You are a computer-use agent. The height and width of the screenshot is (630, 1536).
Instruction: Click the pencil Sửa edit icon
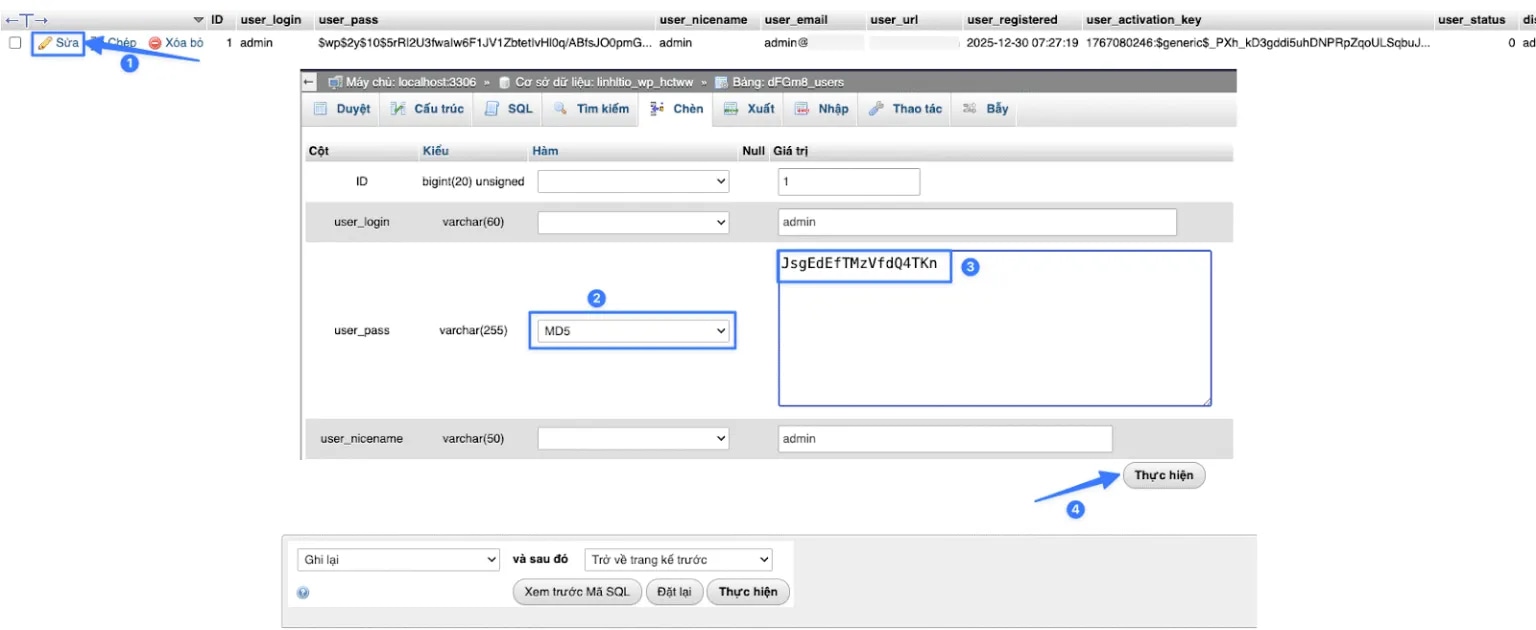click(45, 43)
